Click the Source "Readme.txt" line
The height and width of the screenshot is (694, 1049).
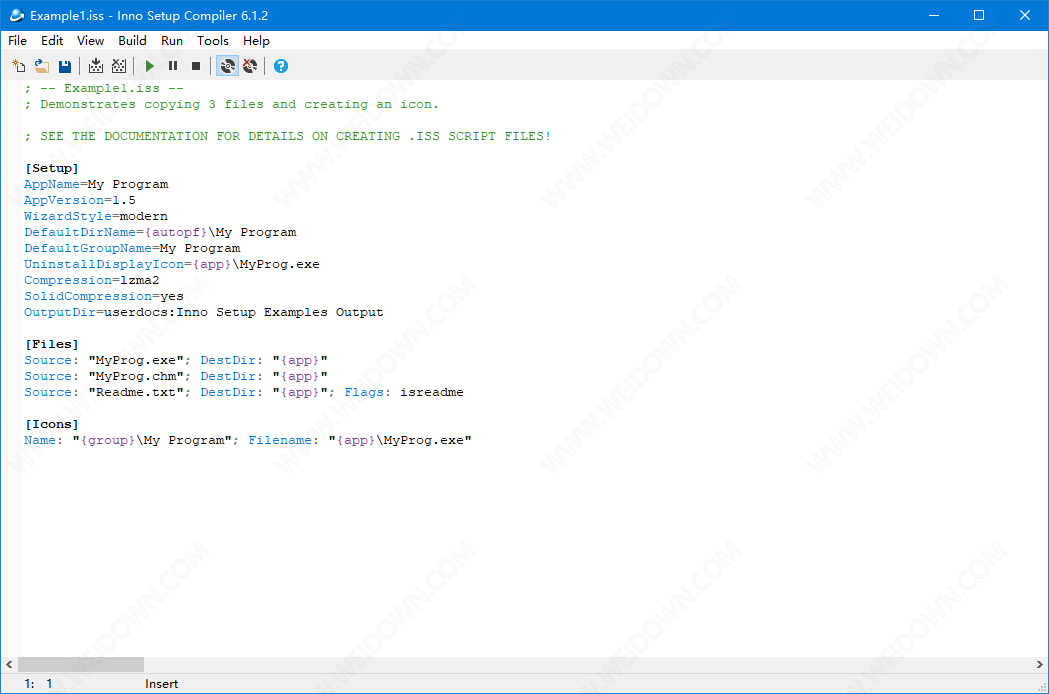tap(244, 392)
